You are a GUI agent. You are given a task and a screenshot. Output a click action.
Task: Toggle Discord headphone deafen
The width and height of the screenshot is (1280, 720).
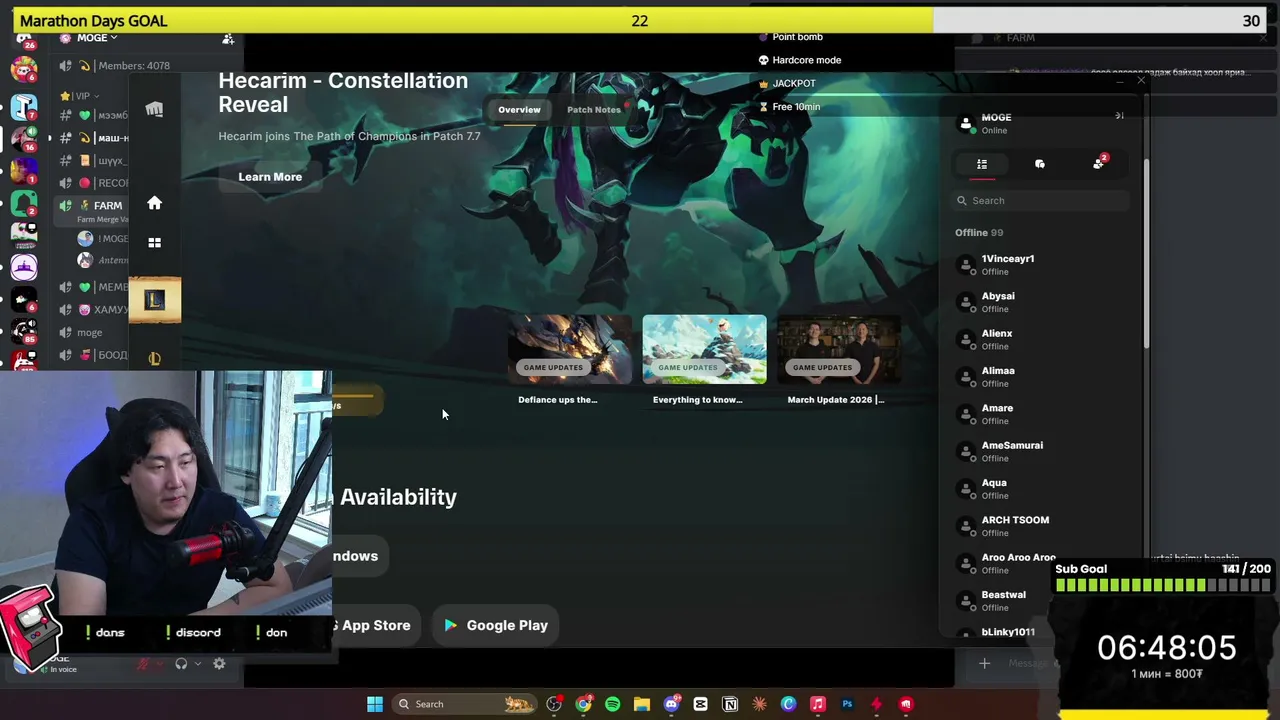181,664
